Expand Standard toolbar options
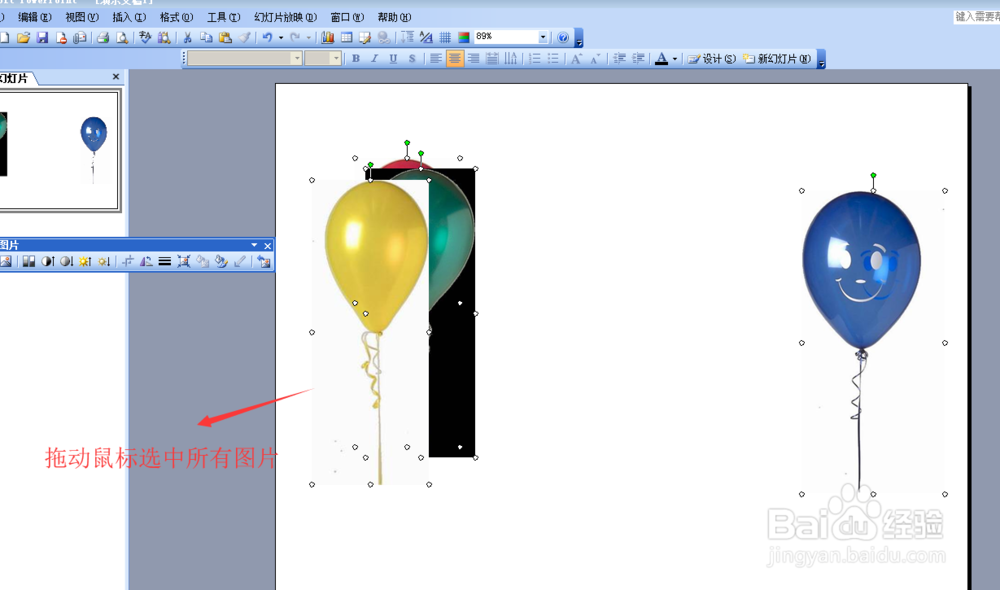Image resolution: width=1000 pixels, height=590 pixels. pyautogui.click(x=579, y=39)
